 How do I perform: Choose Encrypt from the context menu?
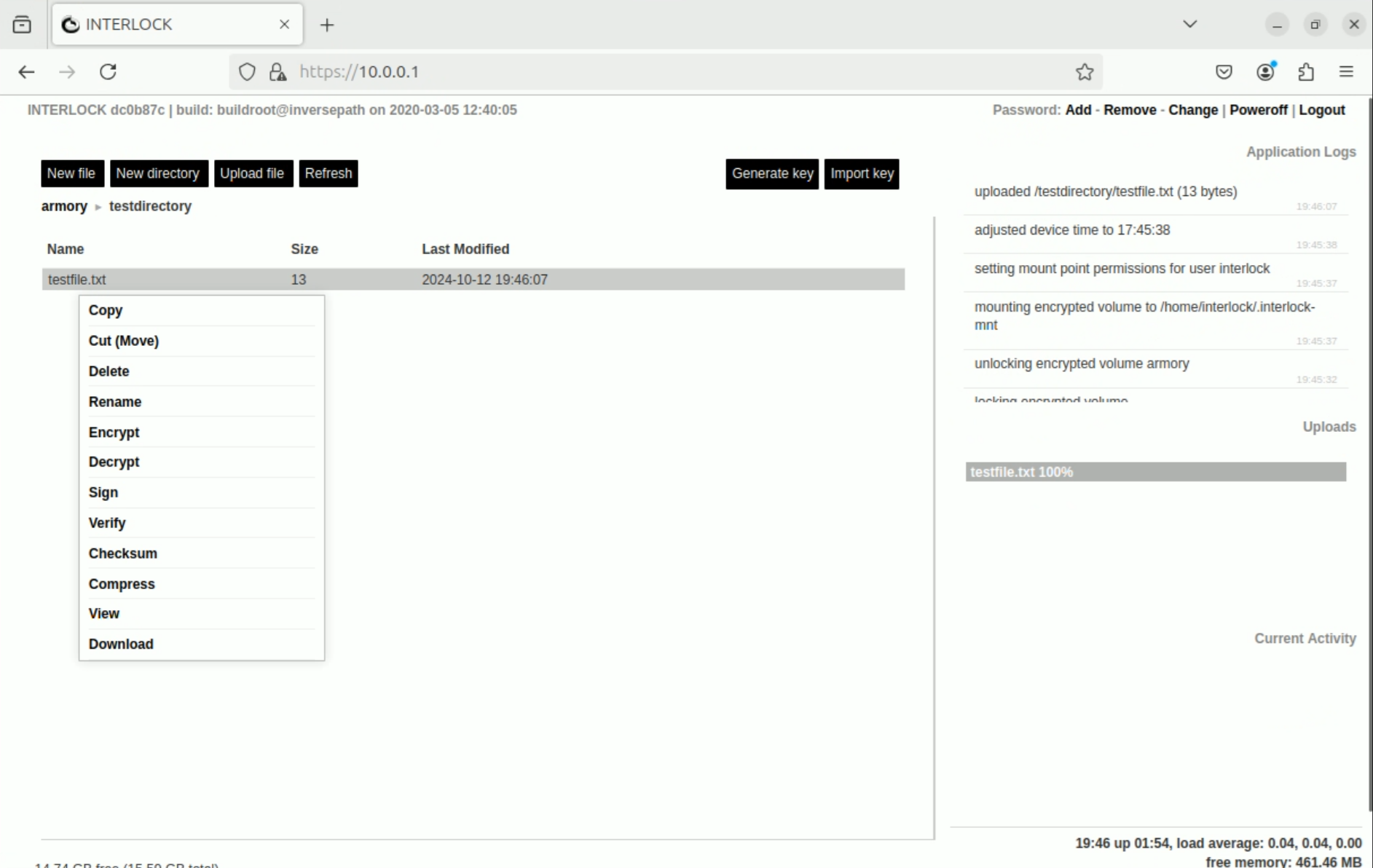tap(114, 432)
